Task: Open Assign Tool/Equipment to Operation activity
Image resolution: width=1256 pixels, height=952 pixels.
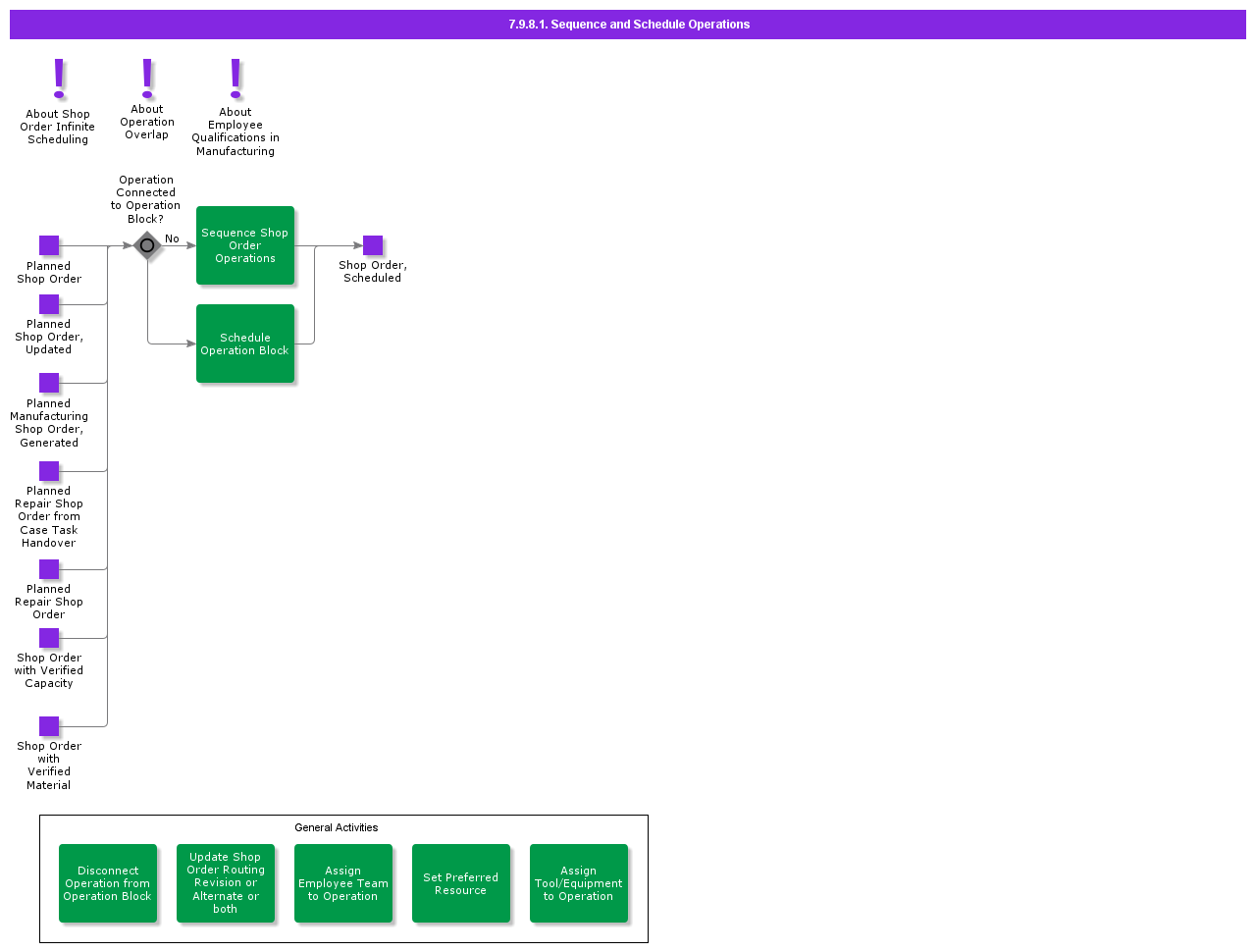Action: coord(579,883)
